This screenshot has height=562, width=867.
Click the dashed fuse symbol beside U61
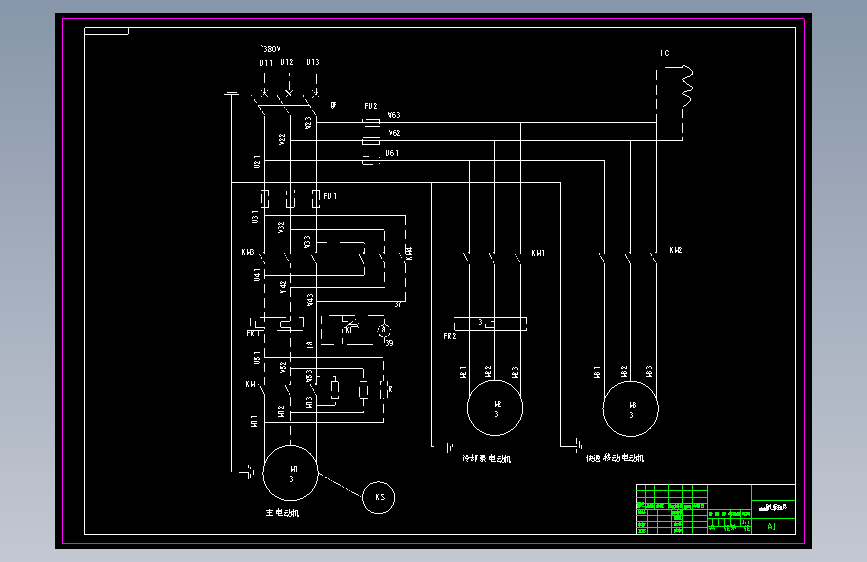pos(371,160)
